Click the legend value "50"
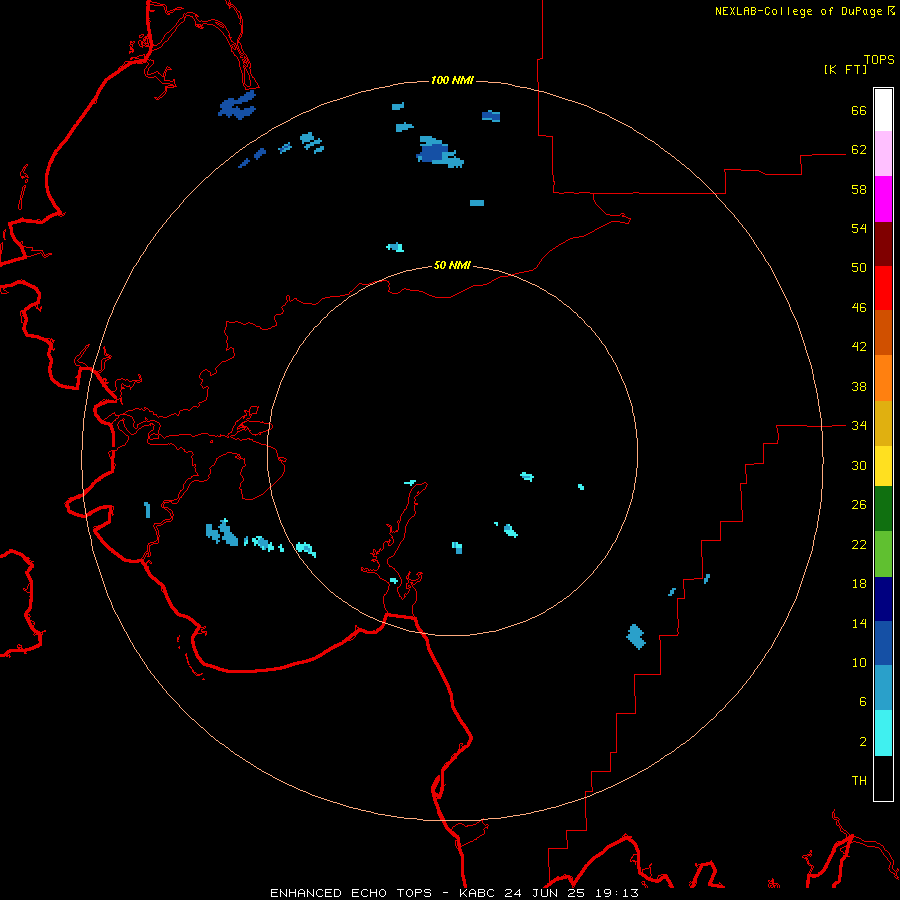This screenshot has height=900, width=900. [x=859, y=268]
